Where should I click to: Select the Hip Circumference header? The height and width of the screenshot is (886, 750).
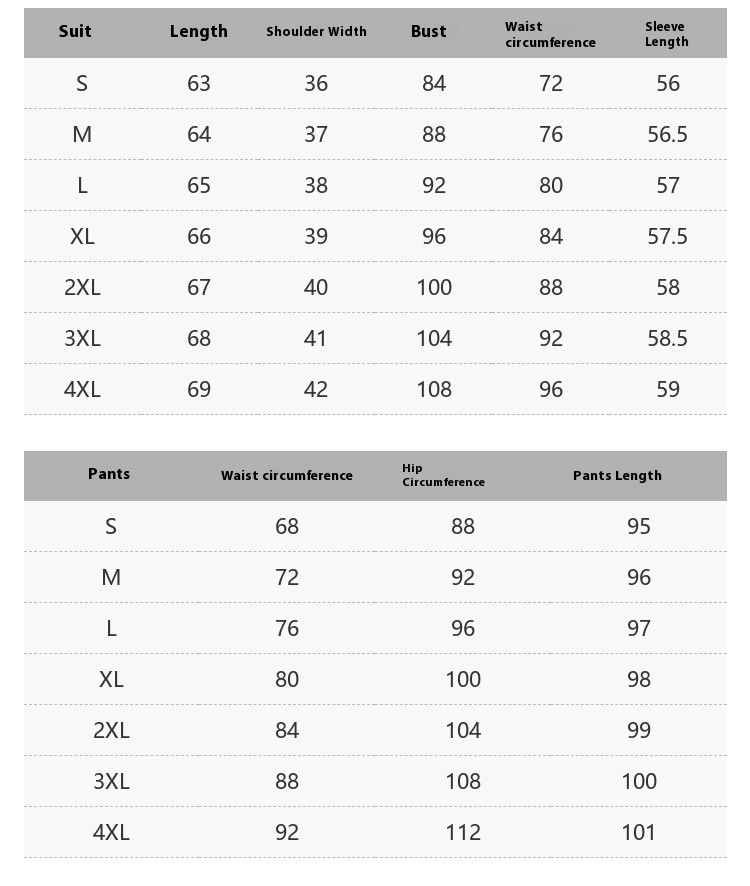443,475
